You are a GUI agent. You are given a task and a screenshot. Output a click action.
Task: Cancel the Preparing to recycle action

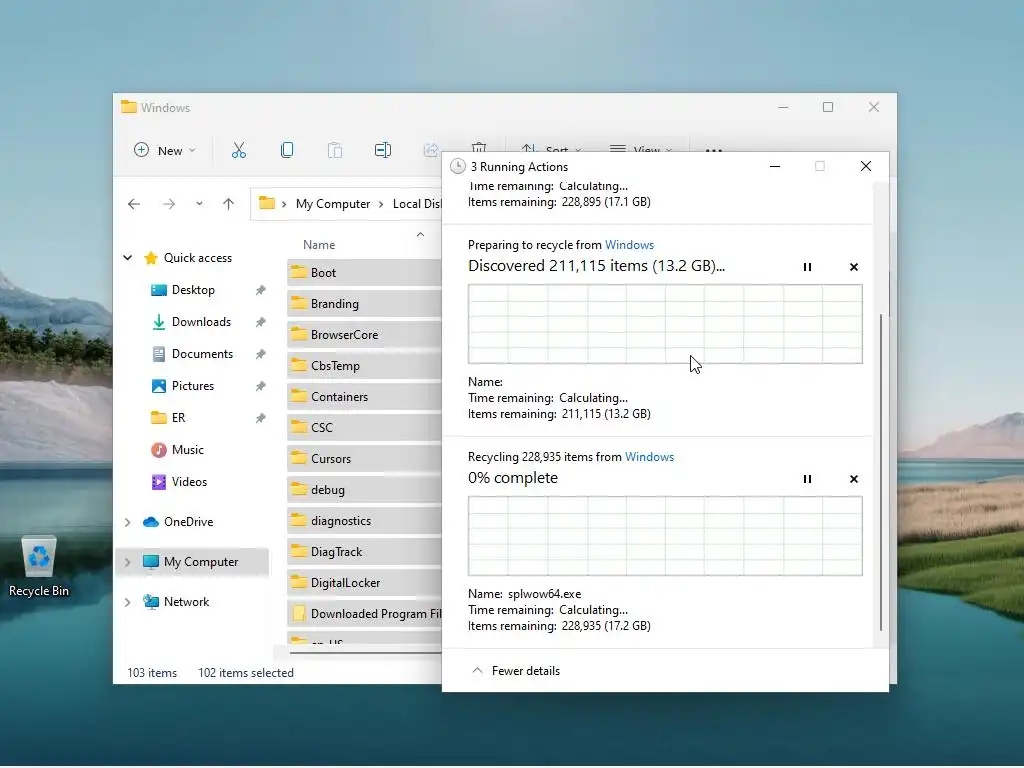tap(854, 267)
